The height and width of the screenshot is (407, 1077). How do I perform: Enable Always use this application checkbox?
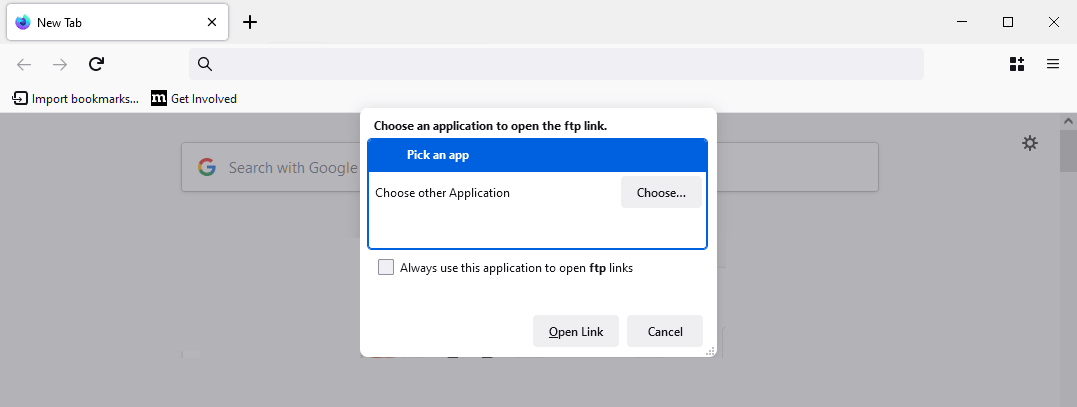386,267
